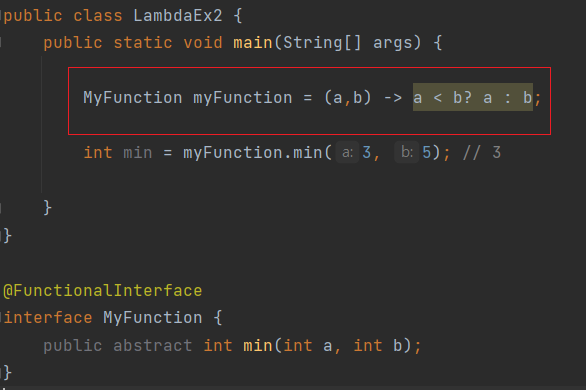Viewport: 586px width, 390px height.
Task: Click the 'b:' parameter hint
Action: [x=407, y=152]
